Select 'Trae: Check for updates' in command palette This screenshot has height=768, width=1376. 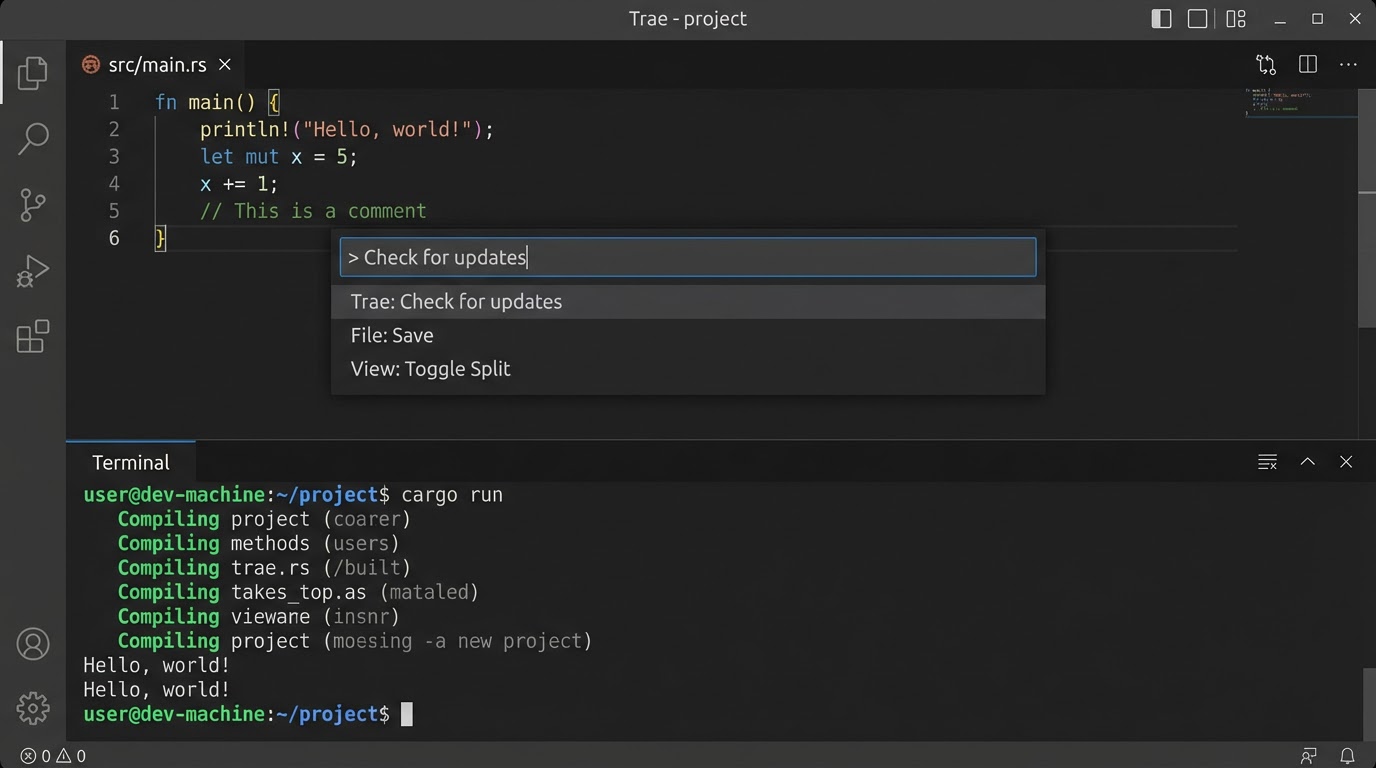click(x=456, y=301)
